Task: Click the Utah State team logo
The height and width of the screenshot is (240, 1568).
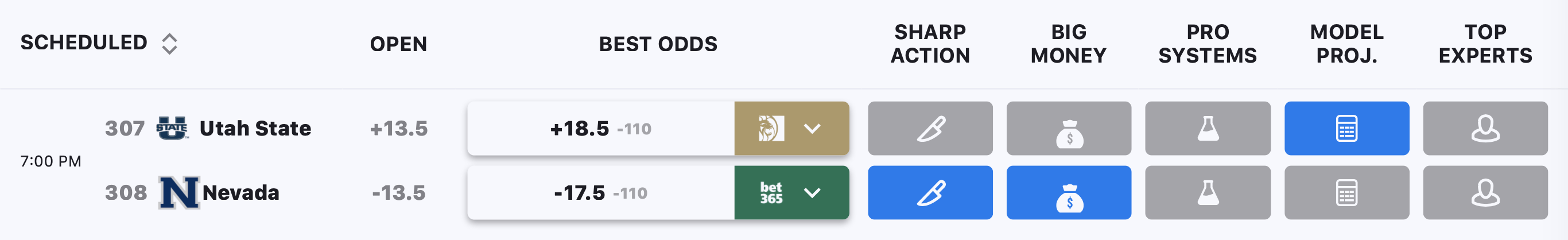Action: tap(172, 128)
